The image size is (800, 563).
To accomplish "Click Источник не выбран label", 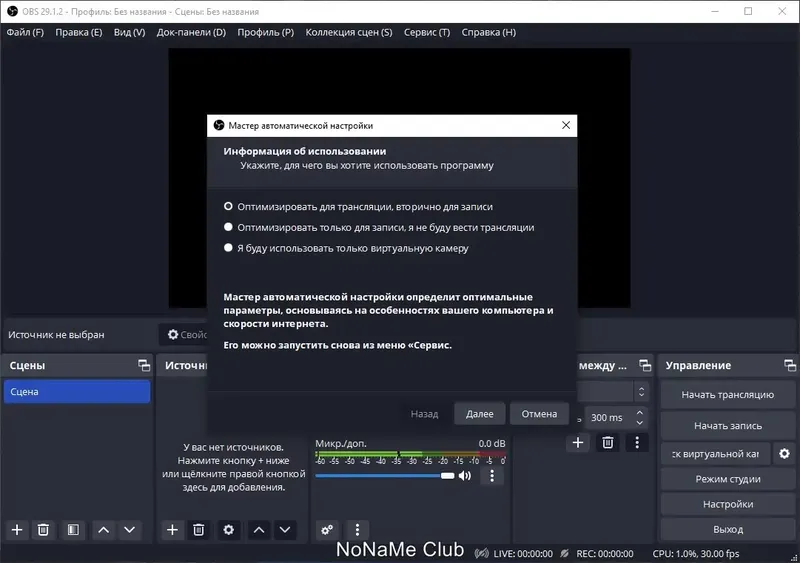I will pos(56,335).
